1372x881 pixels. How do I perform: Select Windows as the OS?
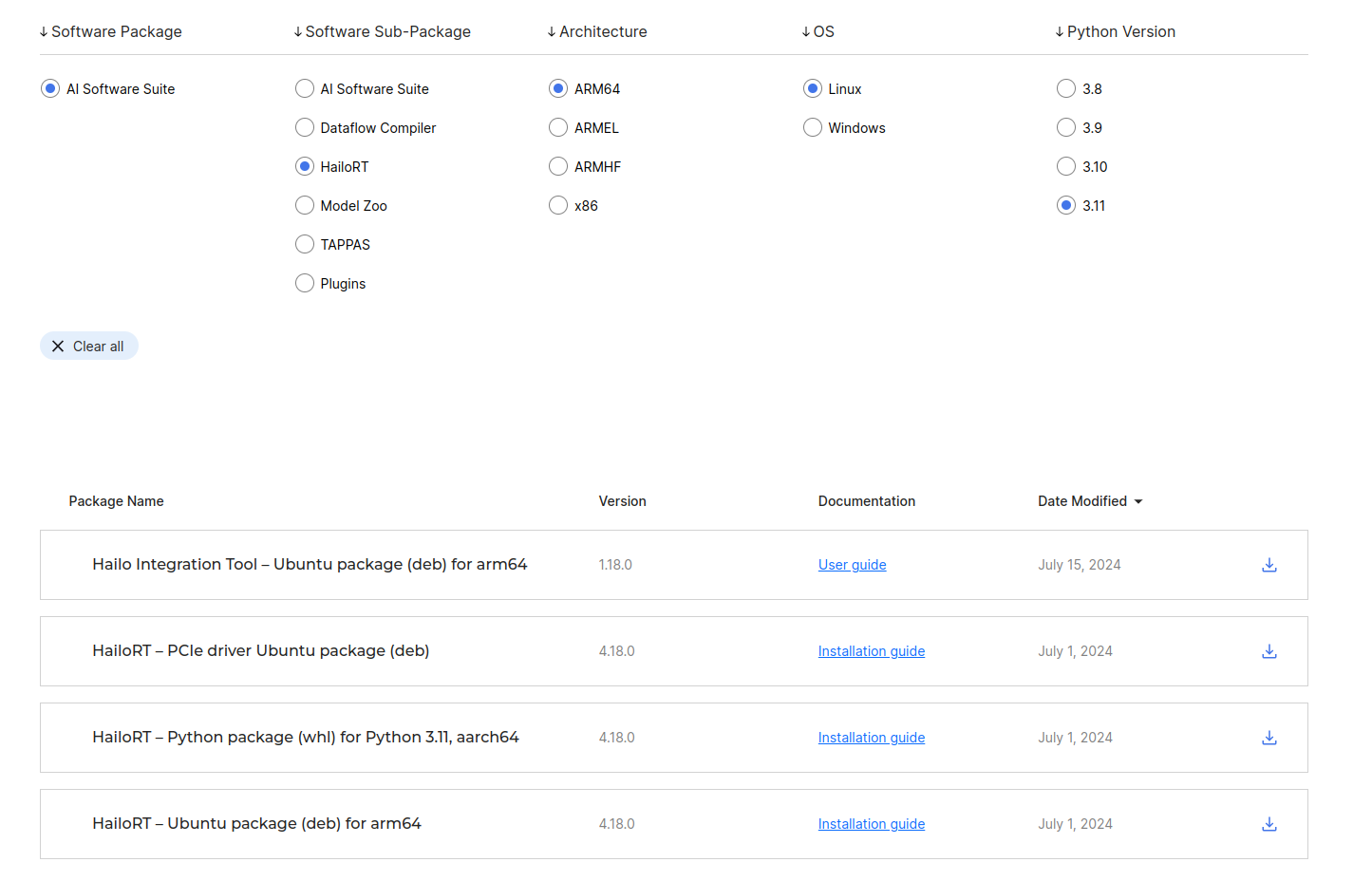(813, 127)
